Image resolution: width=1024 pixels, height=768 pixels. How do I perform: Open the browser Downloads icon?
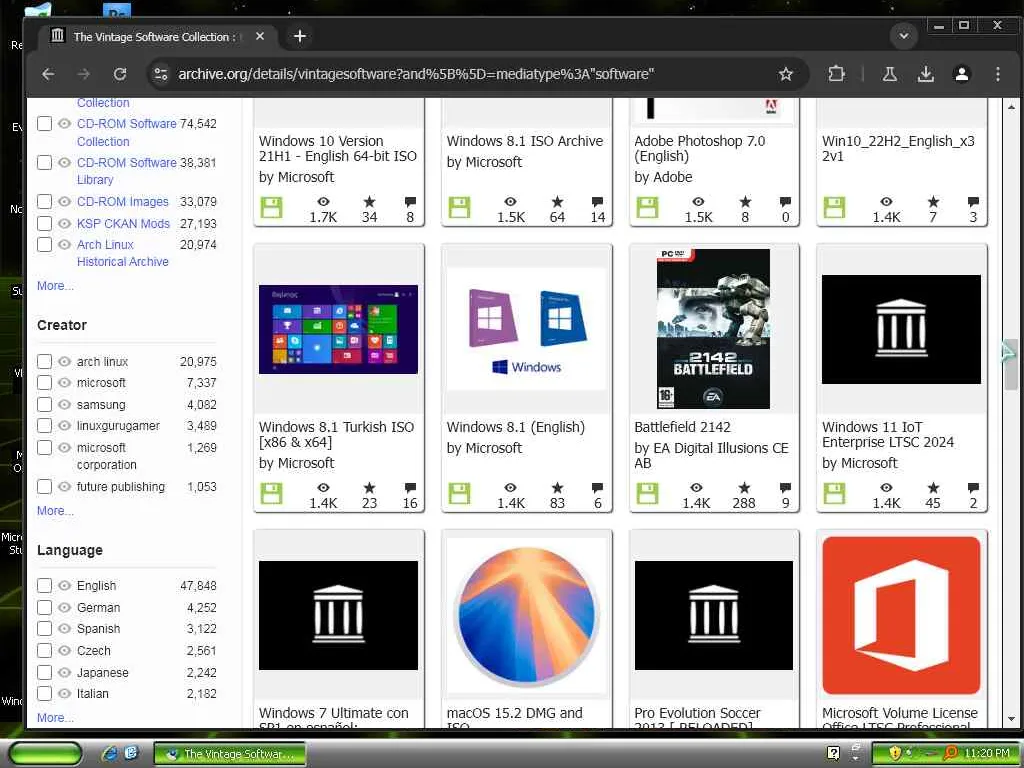tap(925, 74)
